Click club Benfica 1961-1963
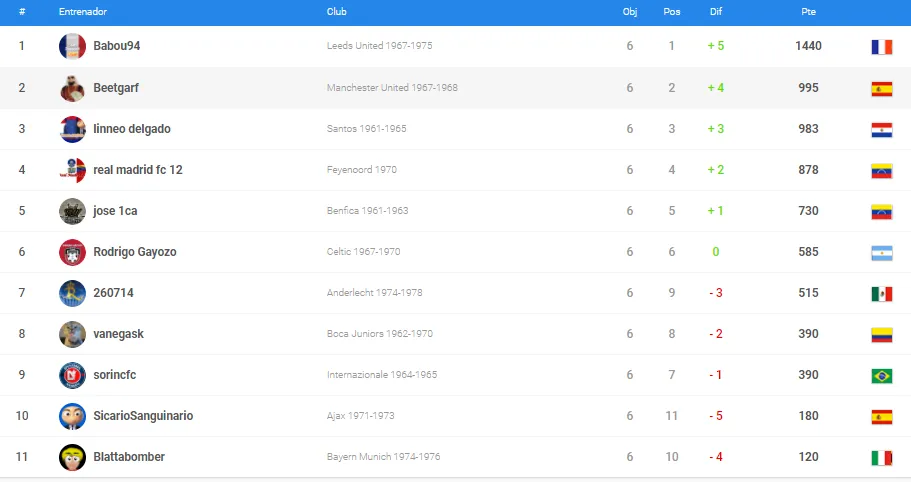This screenshot has width=911, height=482. 367,211
